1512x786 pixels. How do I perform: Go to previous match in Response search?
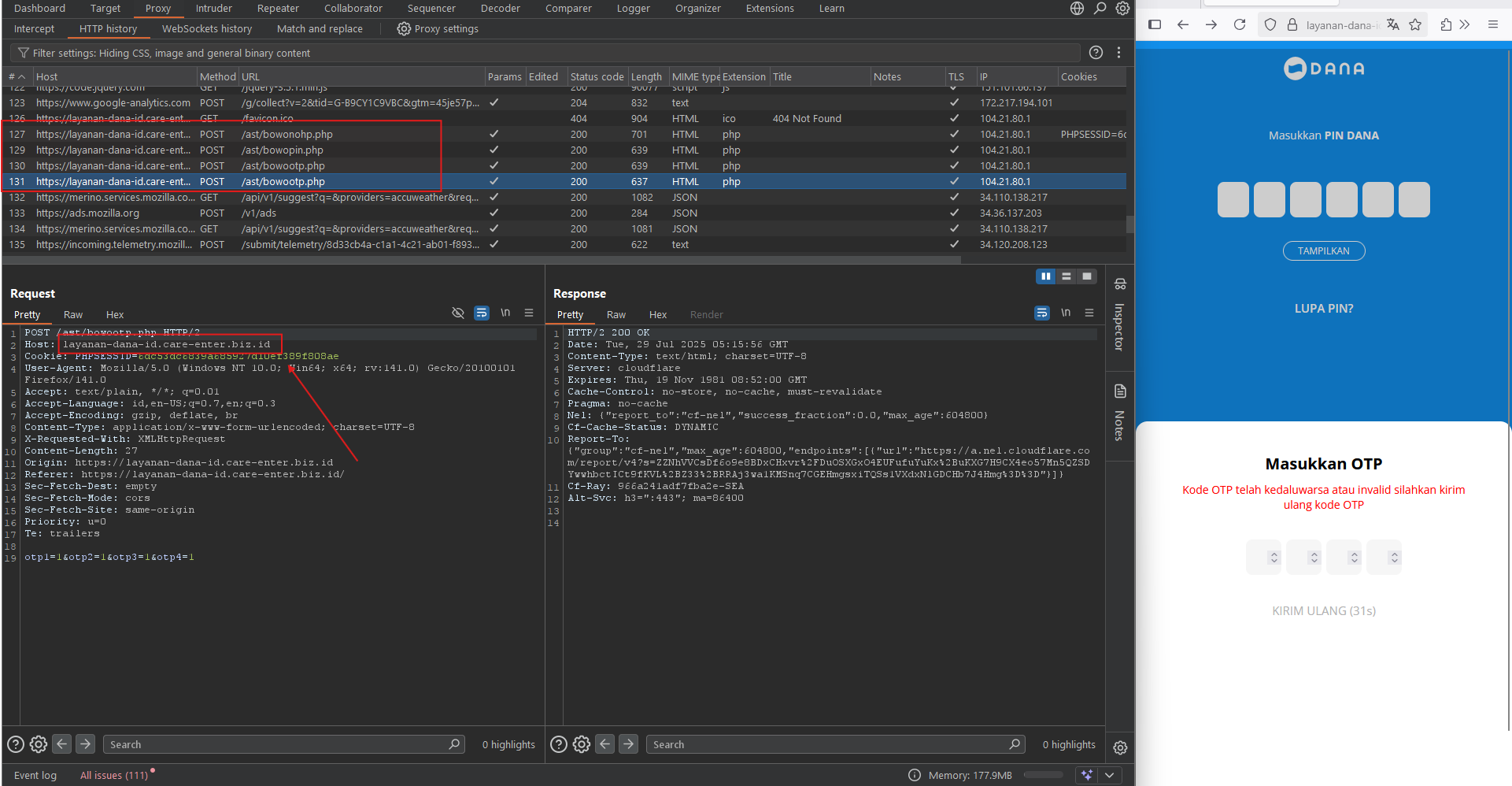605,743
